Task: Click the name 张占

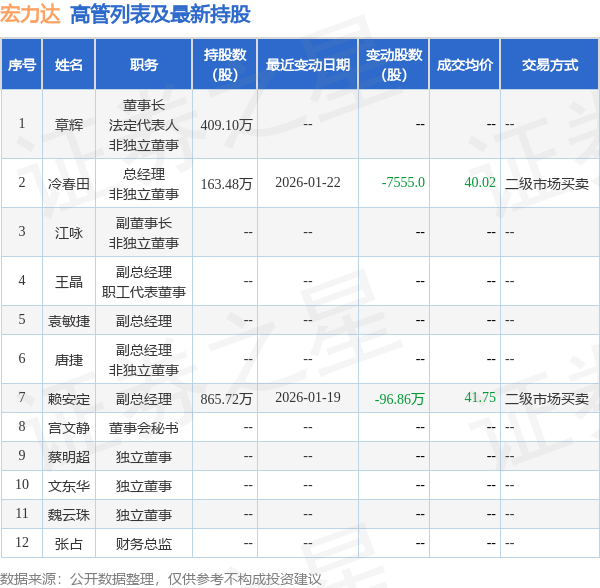Action: 68,544
